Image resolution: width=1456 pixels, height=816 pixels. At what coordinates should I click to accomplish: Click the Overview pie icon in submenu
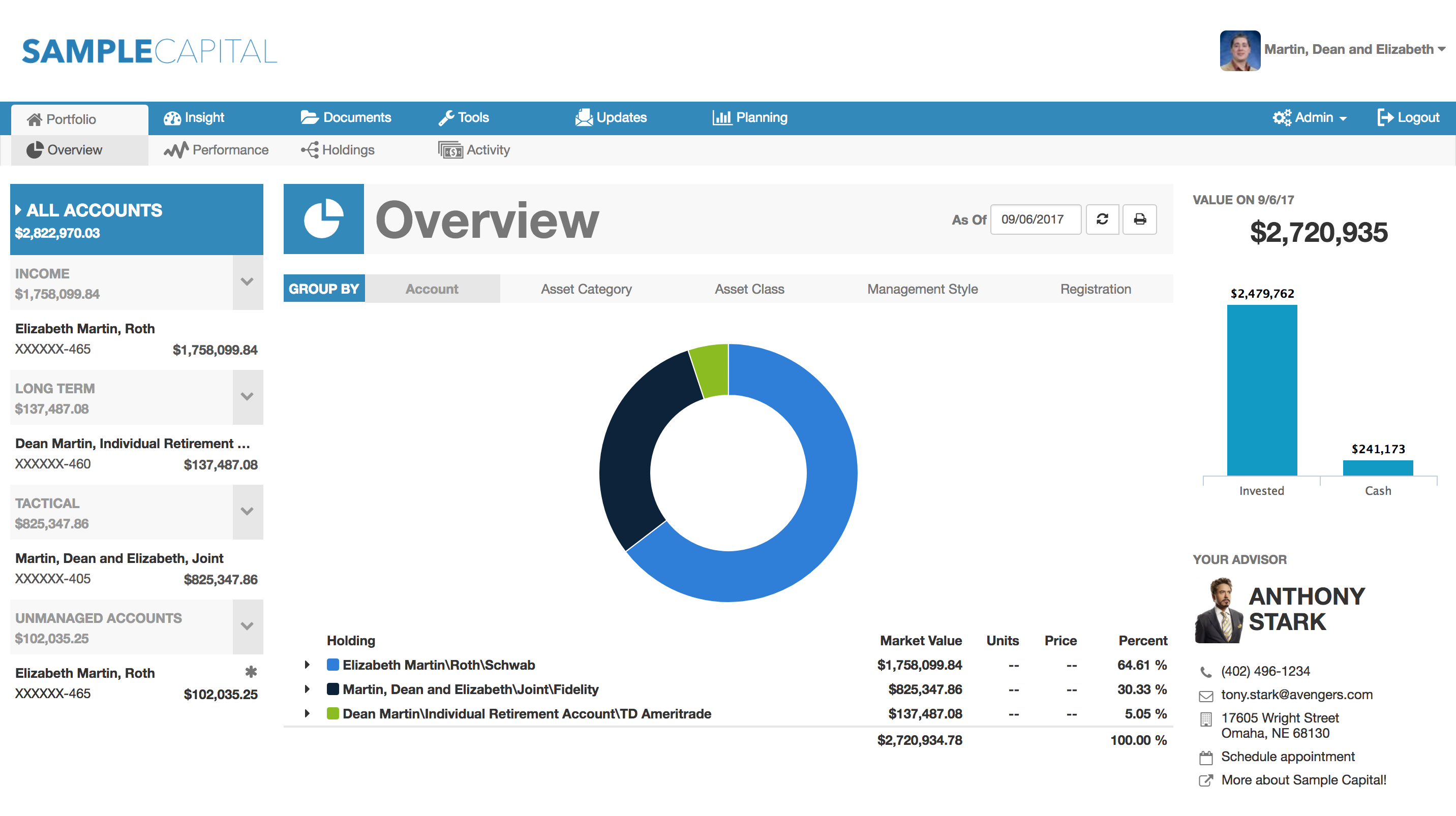(x=35, y=150)
